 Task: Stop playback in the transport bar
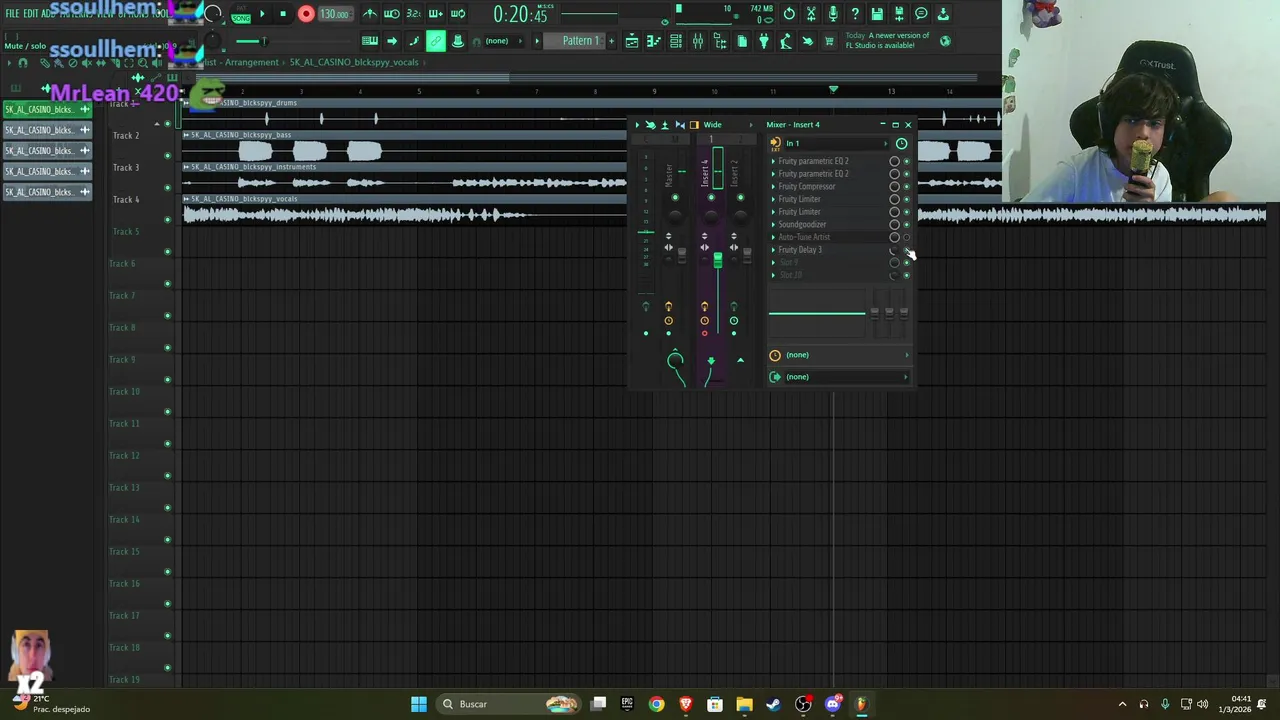point(283,14)
